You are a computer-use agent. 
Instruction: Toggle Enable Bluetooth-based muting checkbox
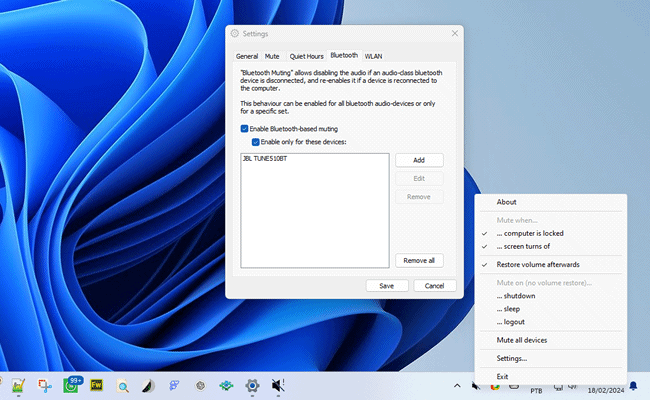coord(244,128)
